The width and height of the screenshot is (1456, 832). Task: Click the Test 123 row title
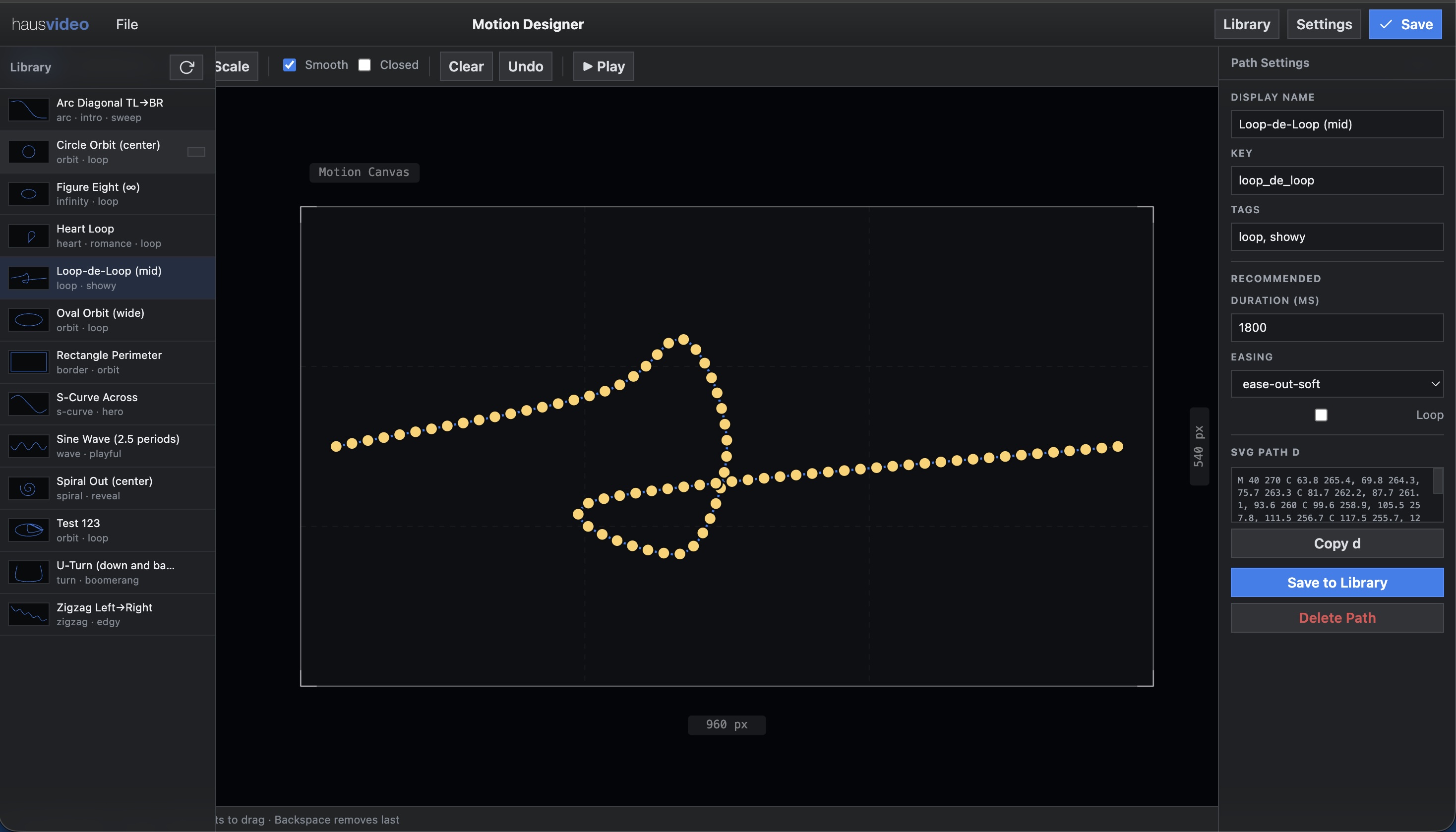78,524
